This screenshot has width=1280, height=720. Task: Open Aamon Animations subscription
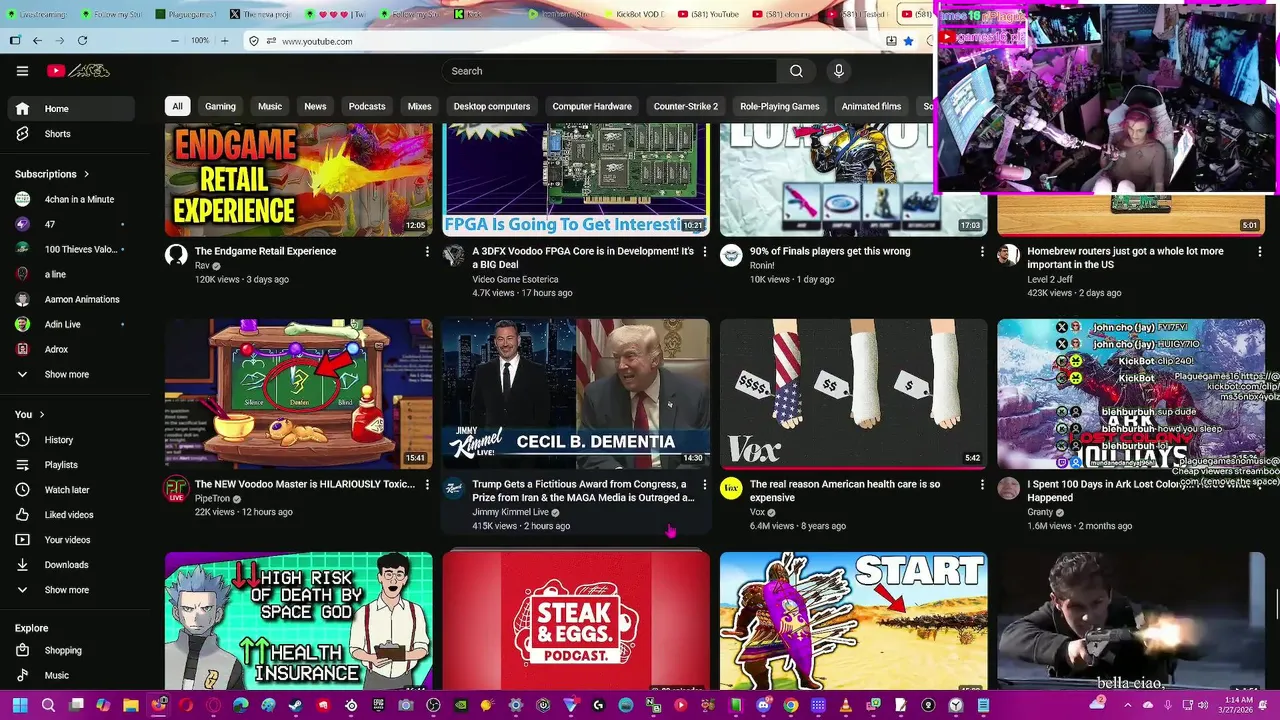tap(70, 299)
